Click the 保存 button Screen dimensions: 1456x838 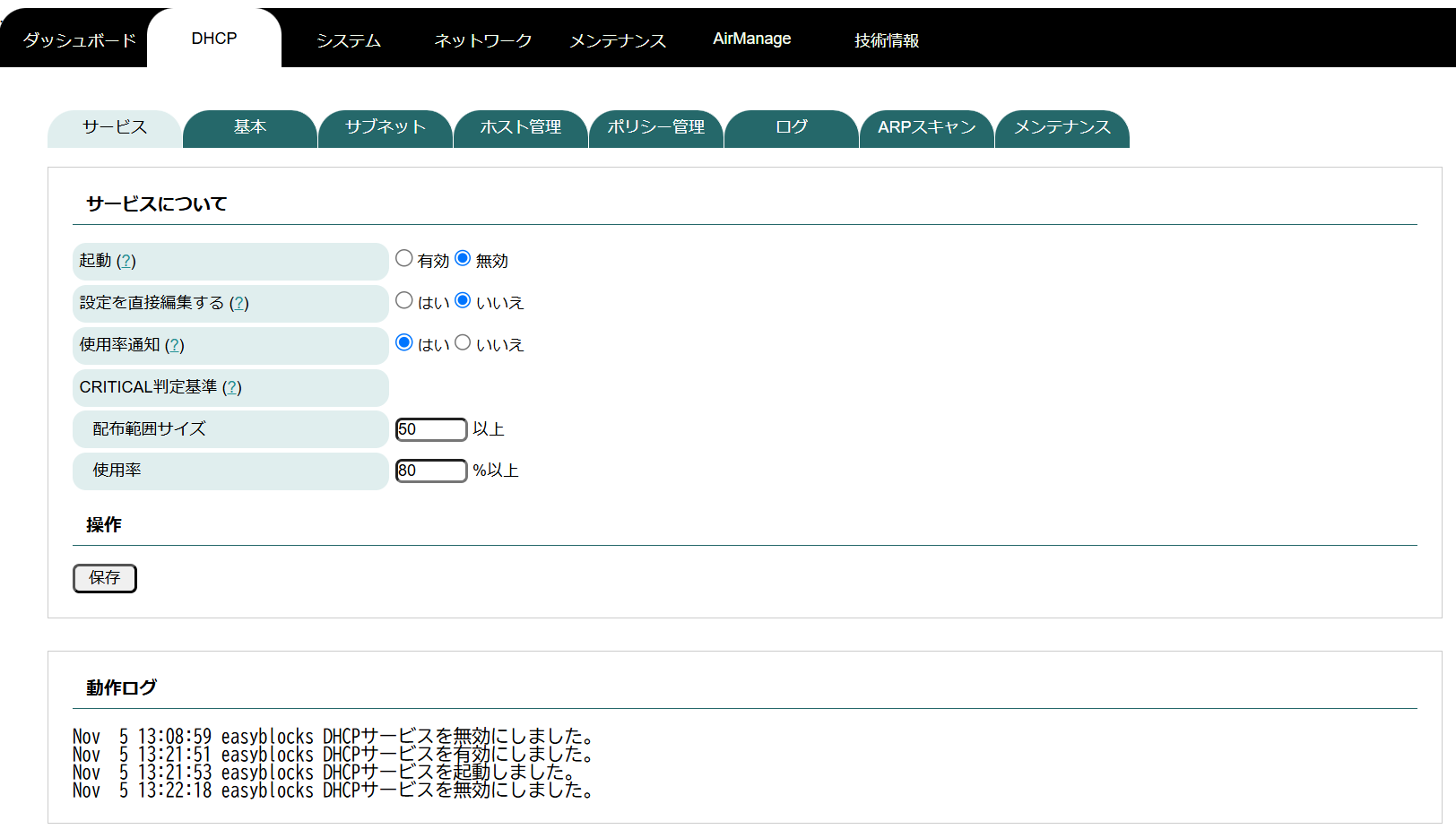pos(105,578)
